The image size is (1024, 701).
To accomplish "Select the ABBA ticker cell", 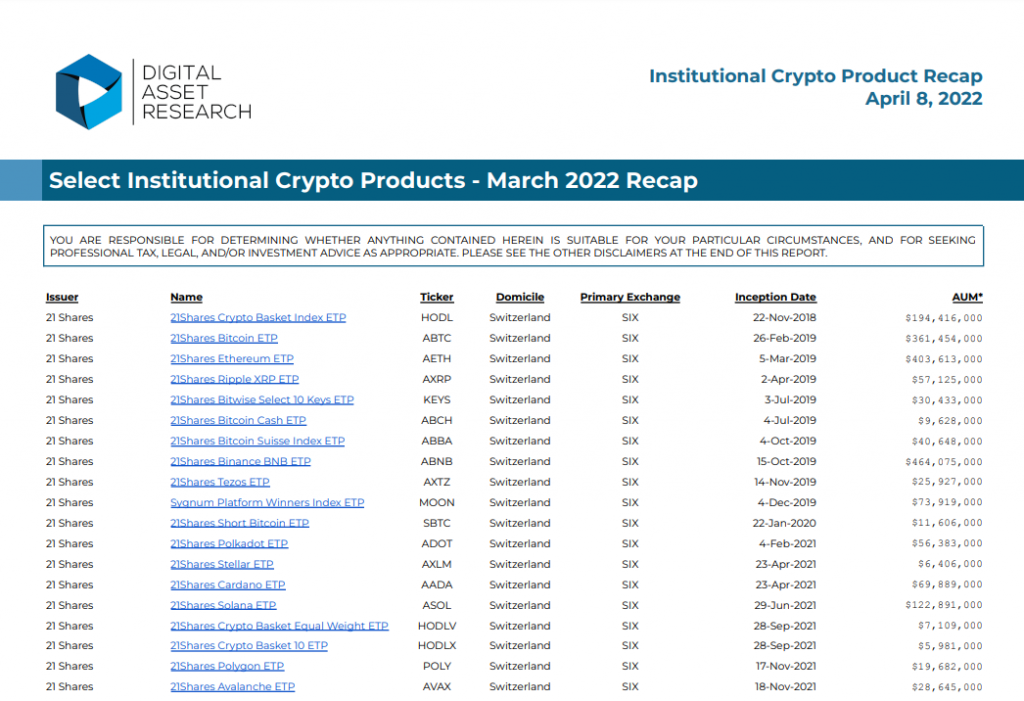I will coord(437,441).
